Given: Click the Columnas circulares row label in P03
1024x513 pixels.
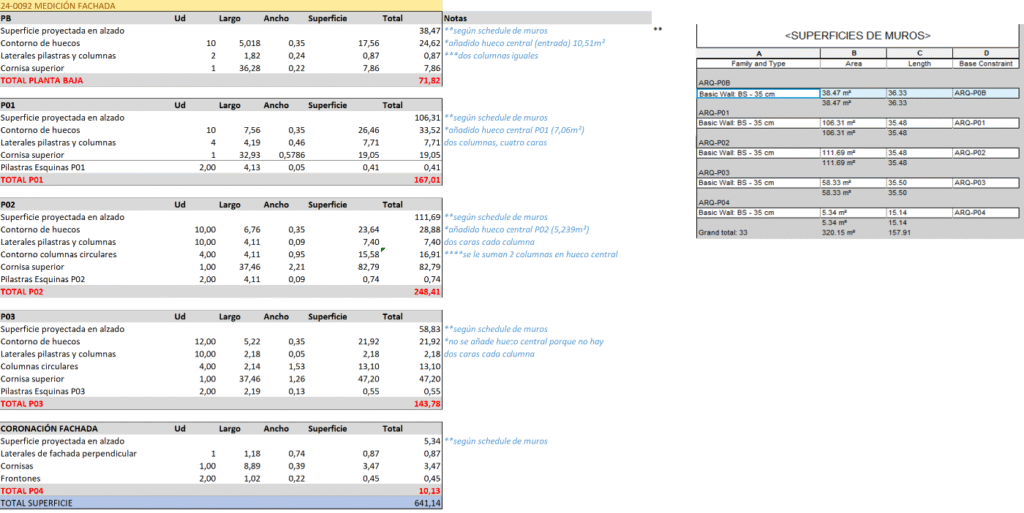Looking at the screenshot, I should point(40,366).
